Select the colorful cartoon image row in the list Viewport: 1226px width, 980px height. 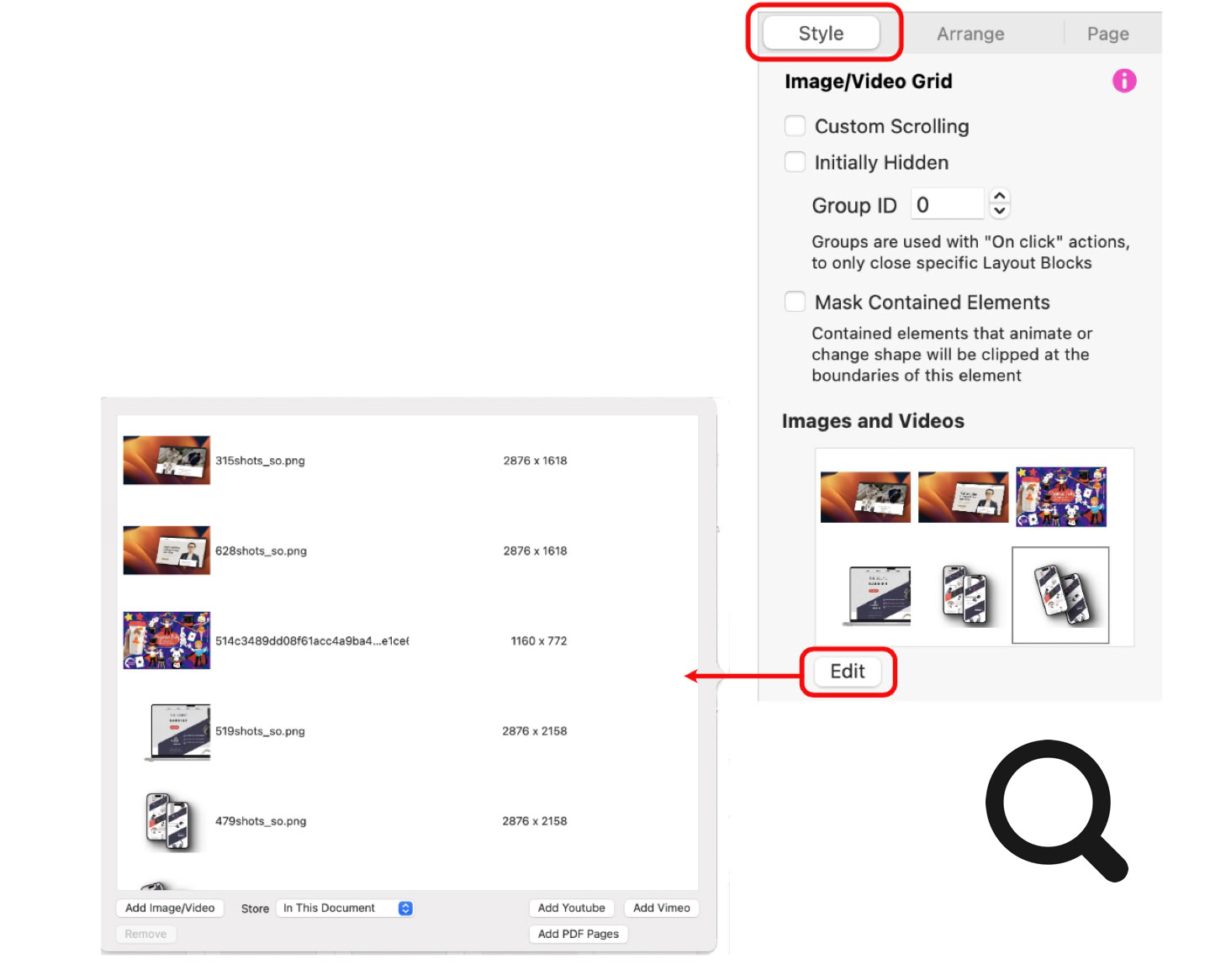tap(408, 640)
